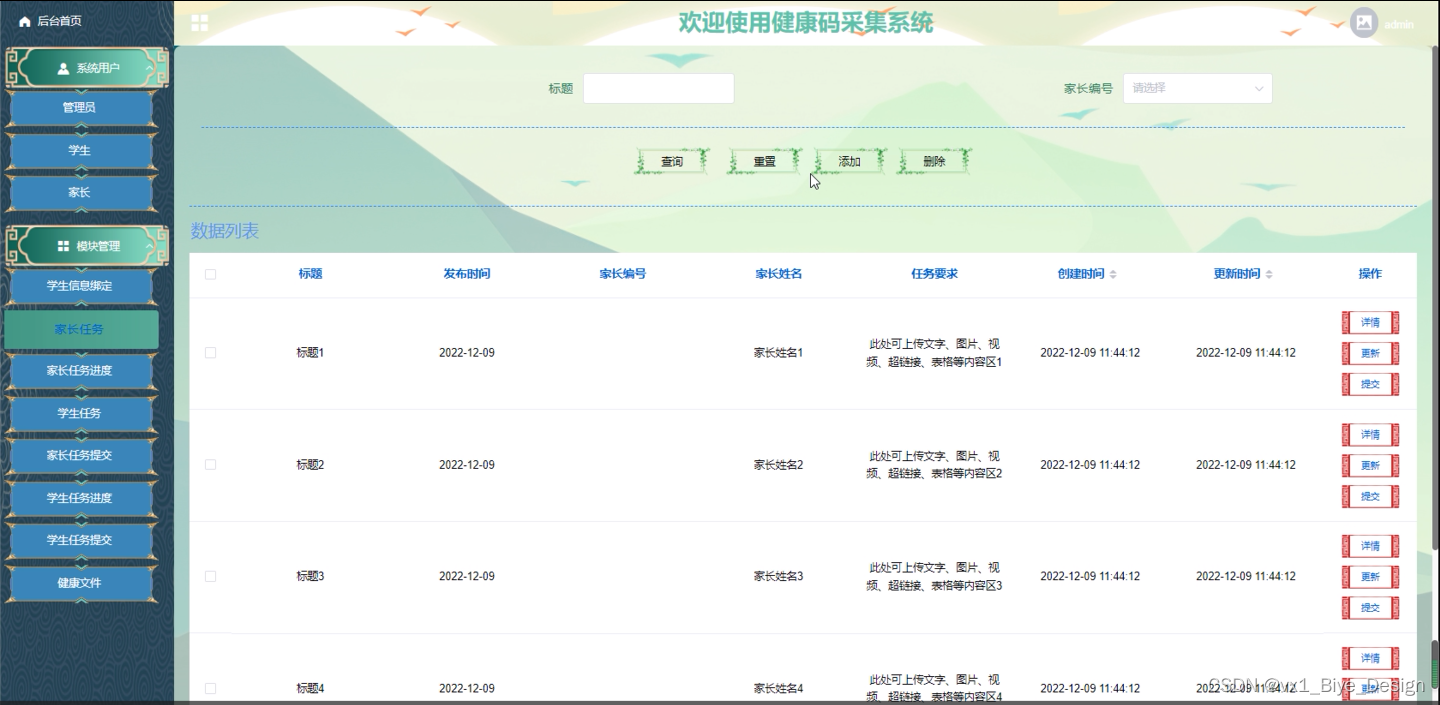Image resolution: width=1440 pixels, height=705 pixels.
Task: Click the 删除 button
Action: (934, 161)
